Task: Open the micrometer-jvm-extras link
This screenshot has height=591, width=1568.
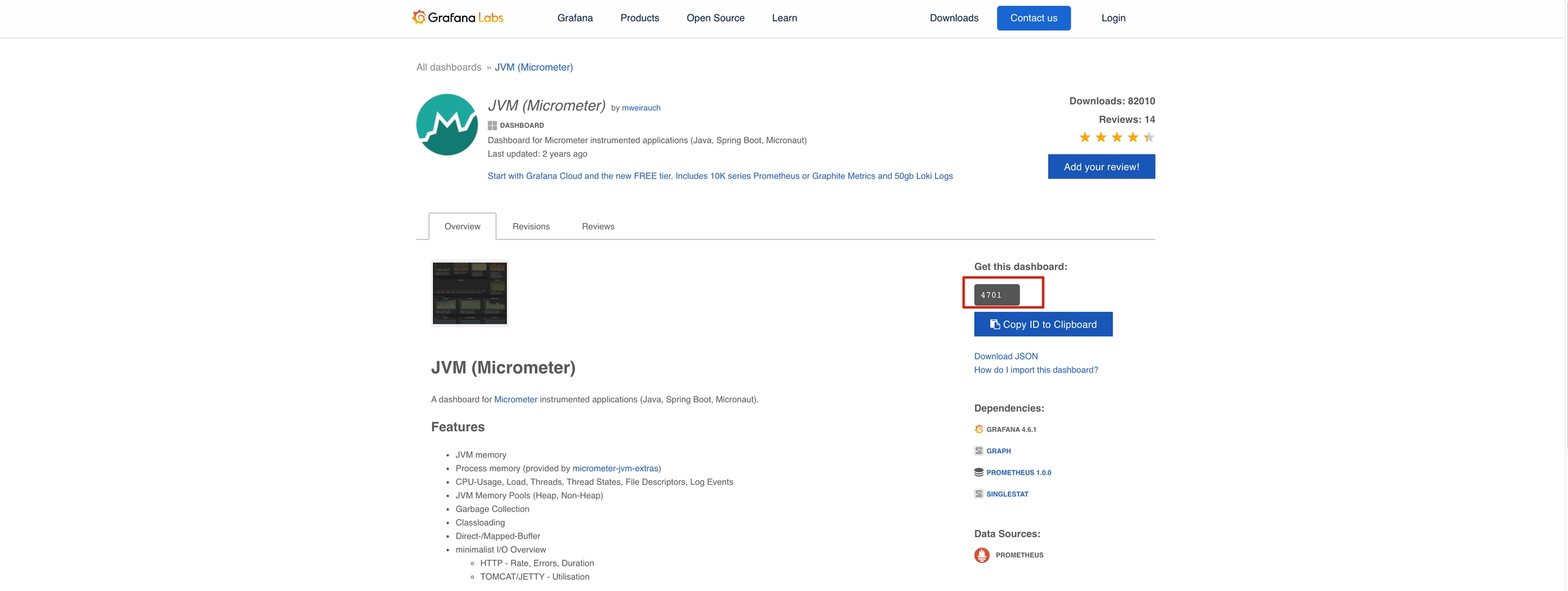Action: [615, 468]
